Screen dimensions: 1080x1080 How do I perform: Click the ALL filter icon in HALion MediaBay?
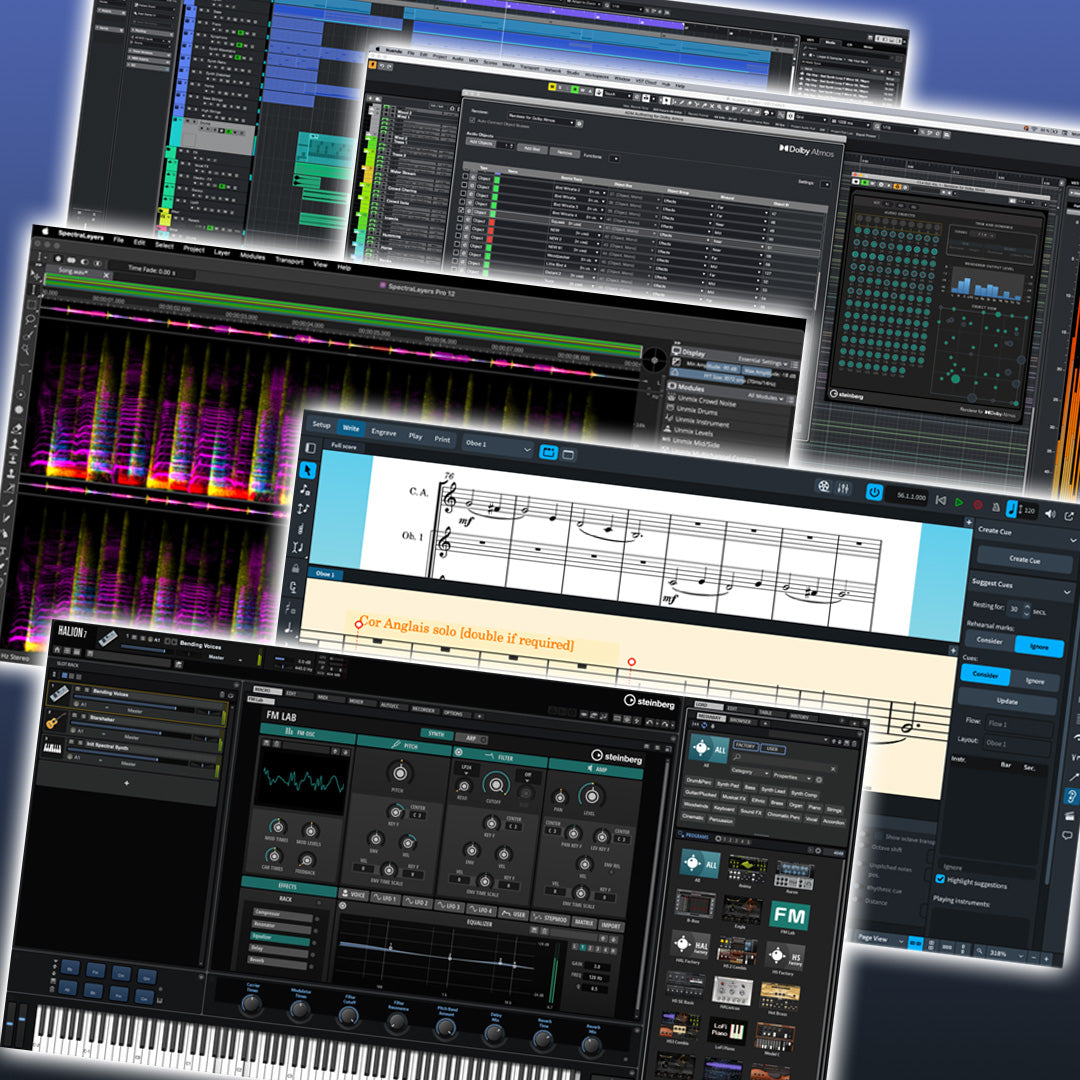[x=709, y=747]
